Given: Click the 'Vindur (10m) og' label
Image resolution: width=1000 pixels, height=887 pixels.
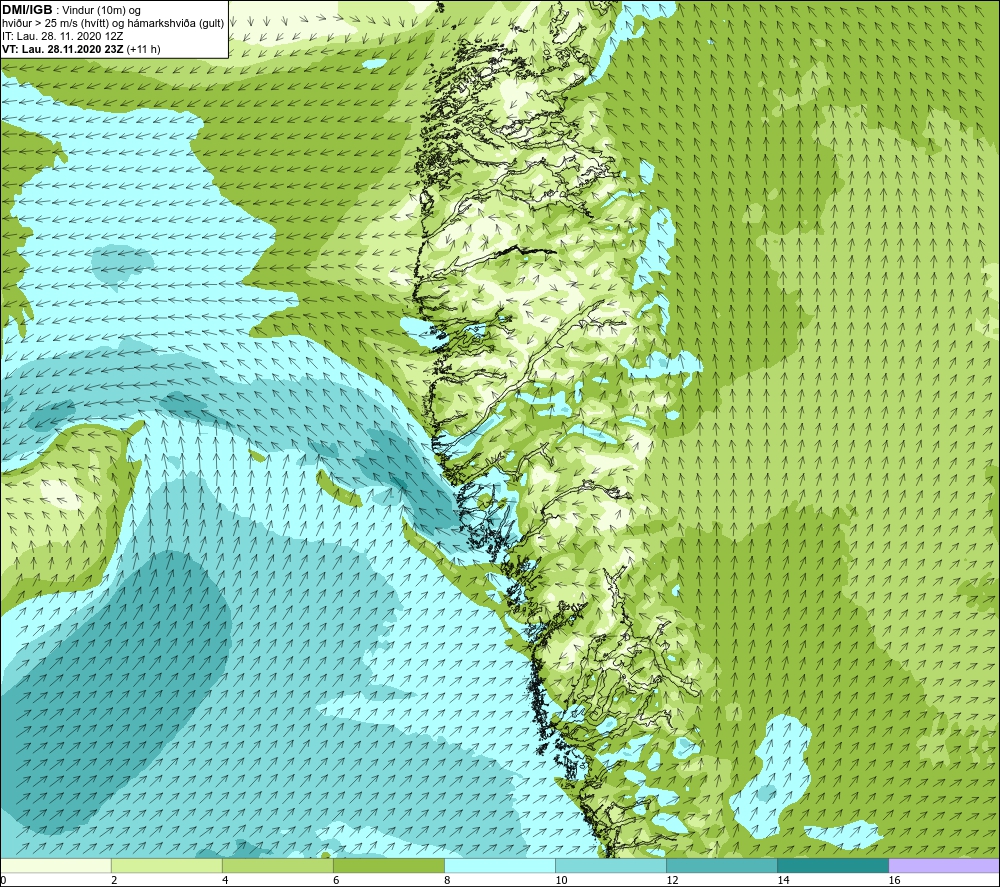Looking at the screenshot, I should coord(103,10).
